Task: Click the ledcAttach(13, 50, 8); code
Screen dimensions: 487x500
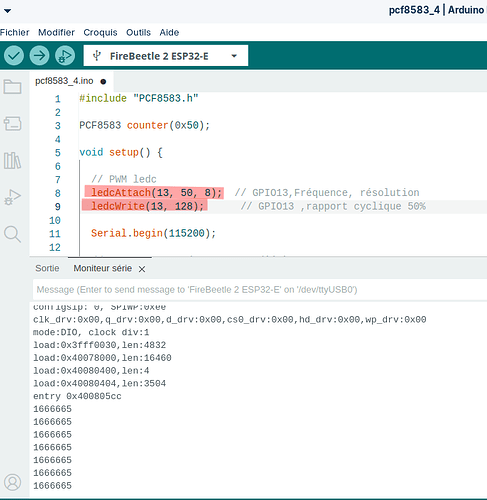Action: [156, 193]
